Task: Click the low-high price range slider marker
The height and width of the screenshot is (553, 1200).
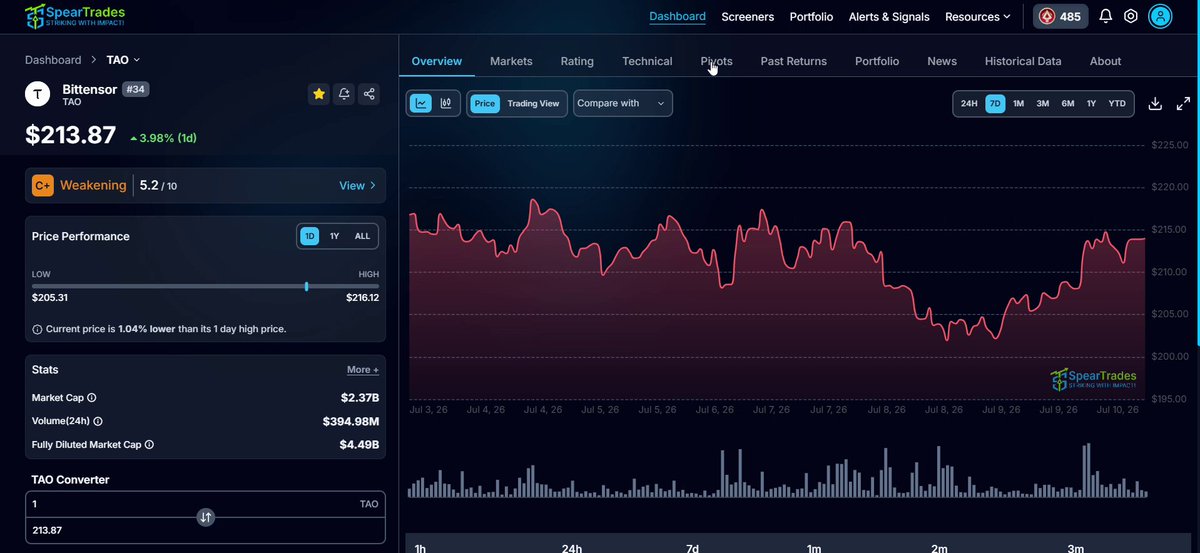Action: click(x=306, y=286)
